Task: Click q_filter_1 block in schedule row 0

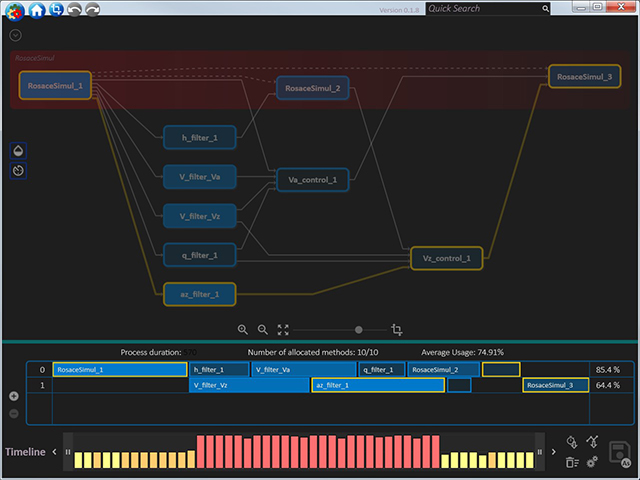Action: 382,369
